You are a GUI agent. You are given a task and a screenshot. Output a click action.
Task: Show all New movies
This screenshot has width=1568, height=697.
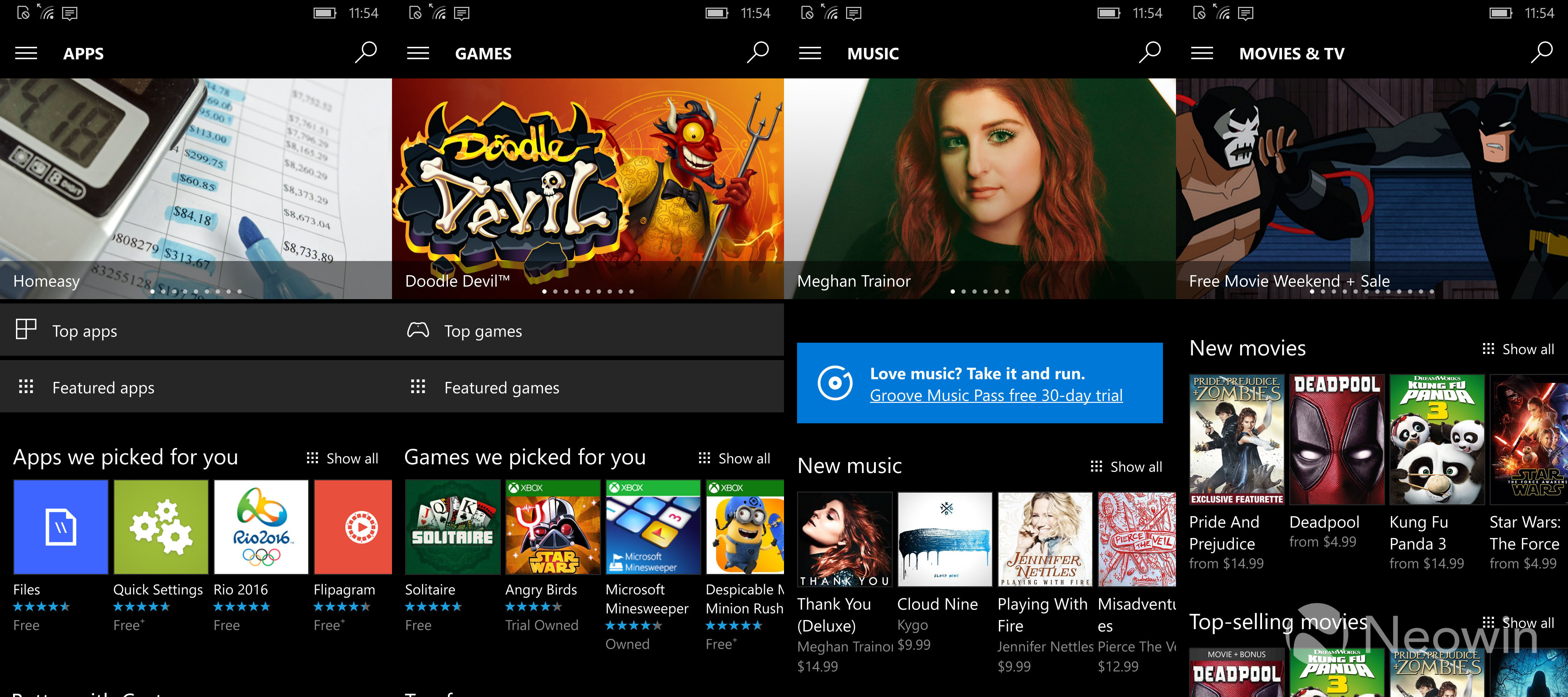(x=1518, y=349)
